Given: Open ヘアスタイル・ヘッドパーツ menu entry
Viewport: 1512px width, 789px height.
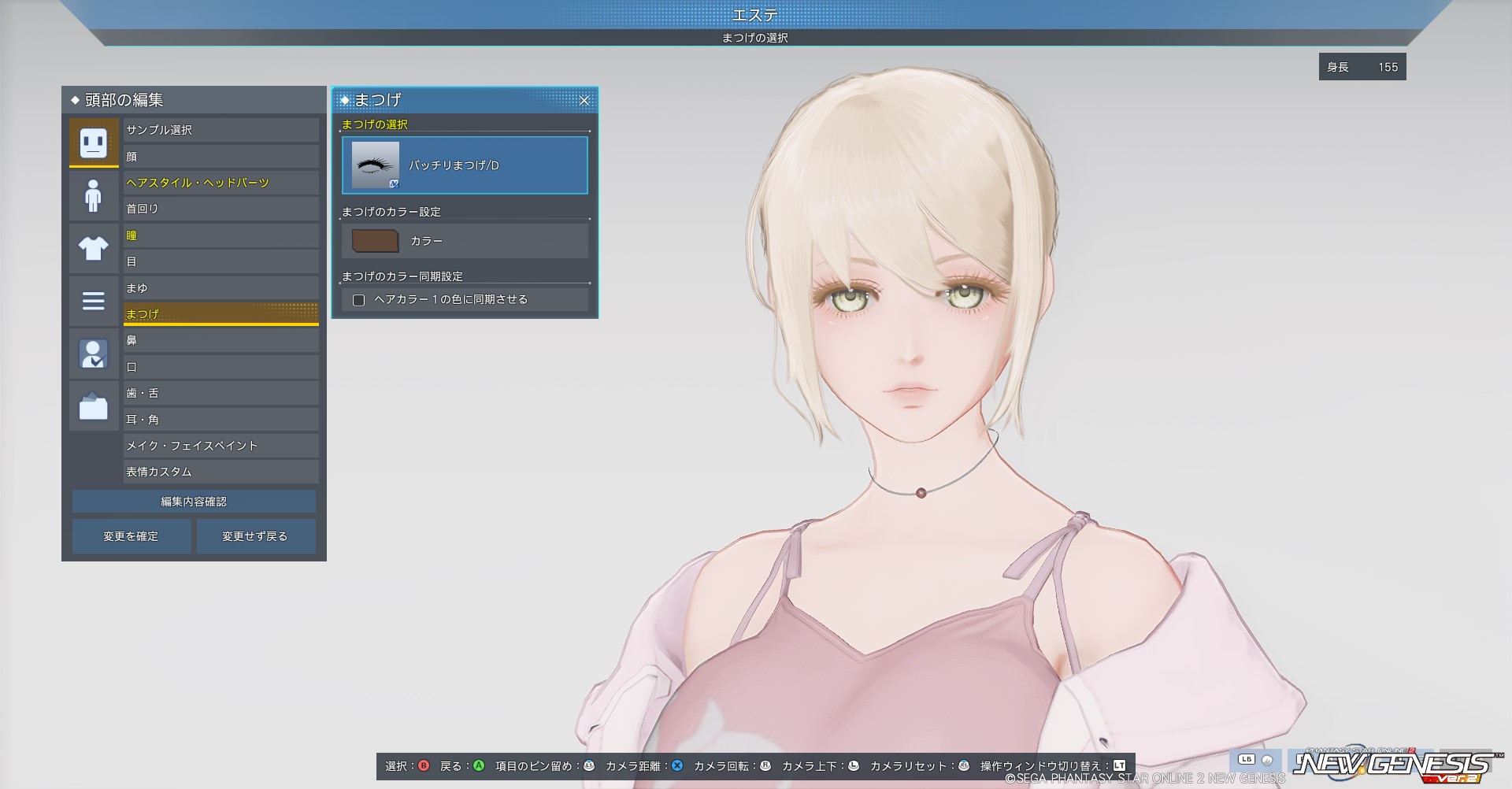Looking at the screenshot, I should click(x=220, y=183).
